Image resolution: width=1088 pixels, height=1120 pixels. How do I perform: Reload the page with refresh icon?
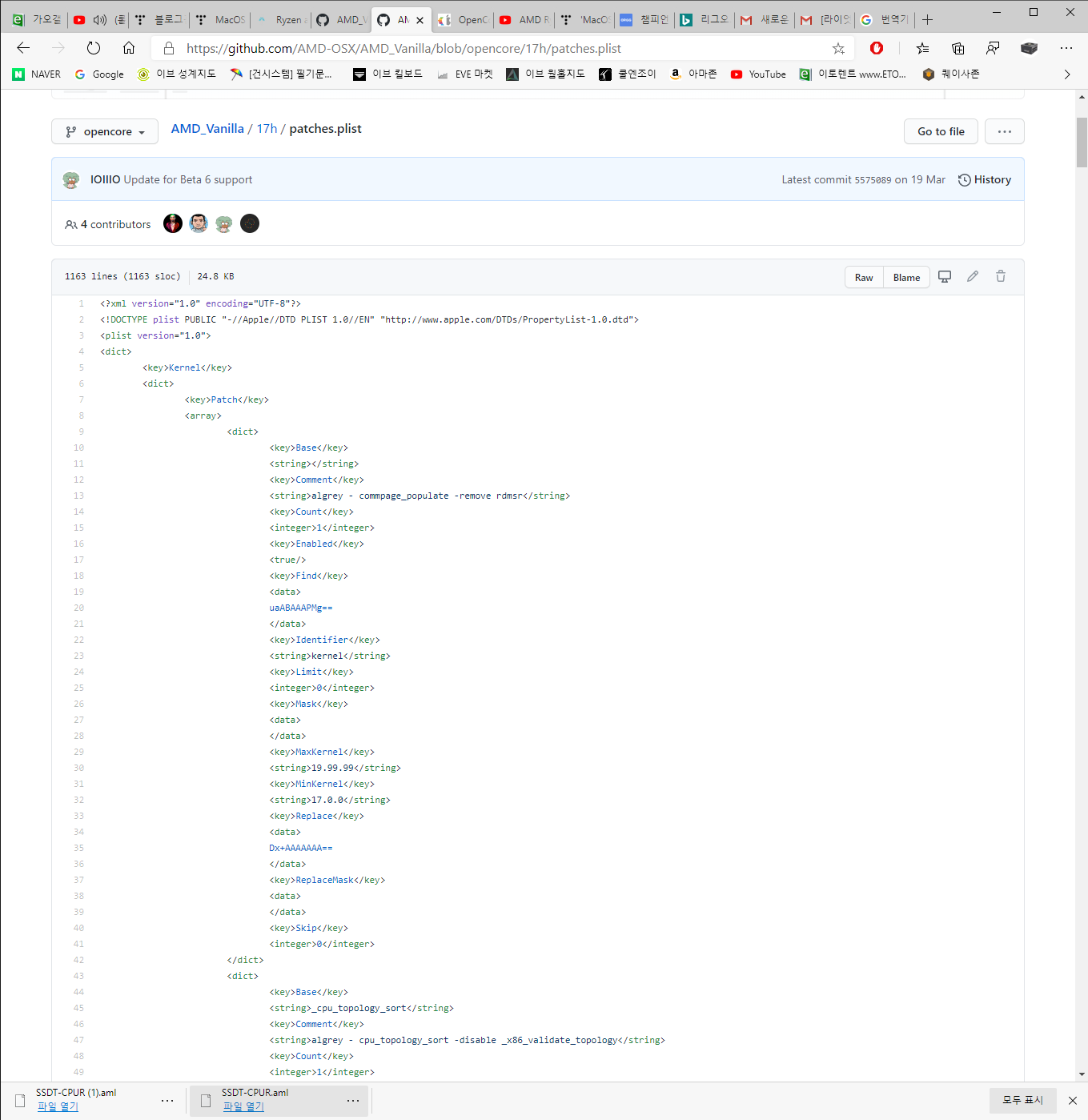94,48
